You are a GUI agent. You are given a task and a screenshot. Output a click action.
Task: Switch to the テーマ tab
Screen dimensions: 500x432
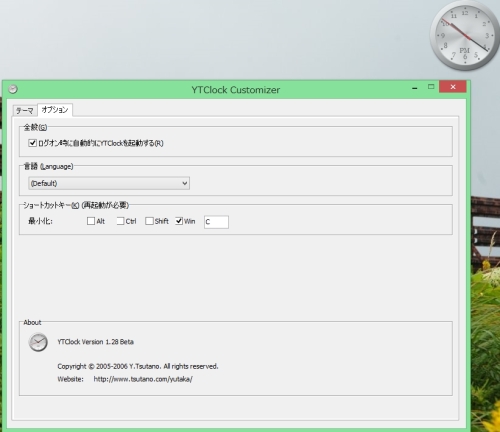(25, 110)
